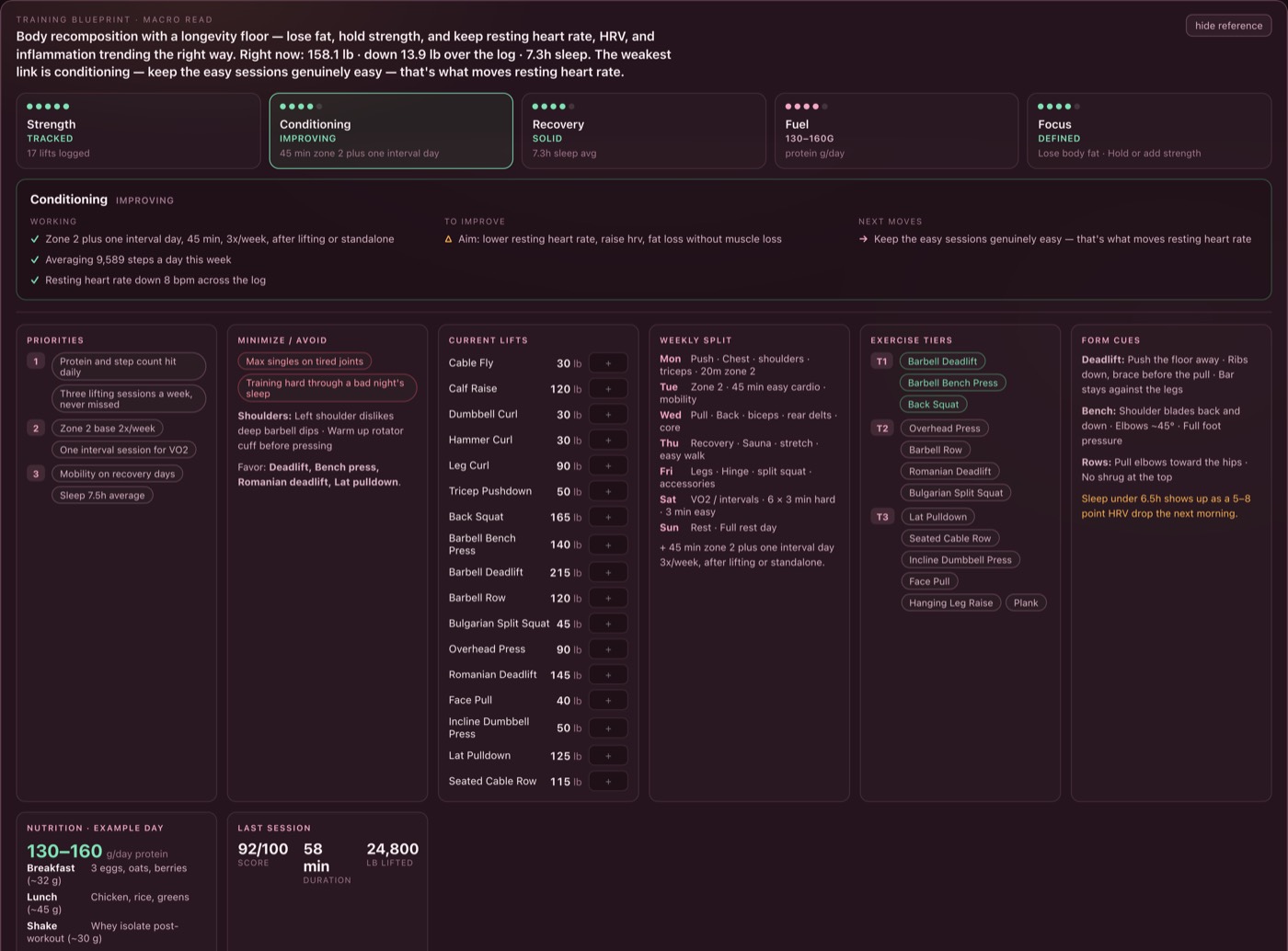Screen dimensions: 1288x951
Task: Select the Face Pull tier chip
Action: [929, 581]
